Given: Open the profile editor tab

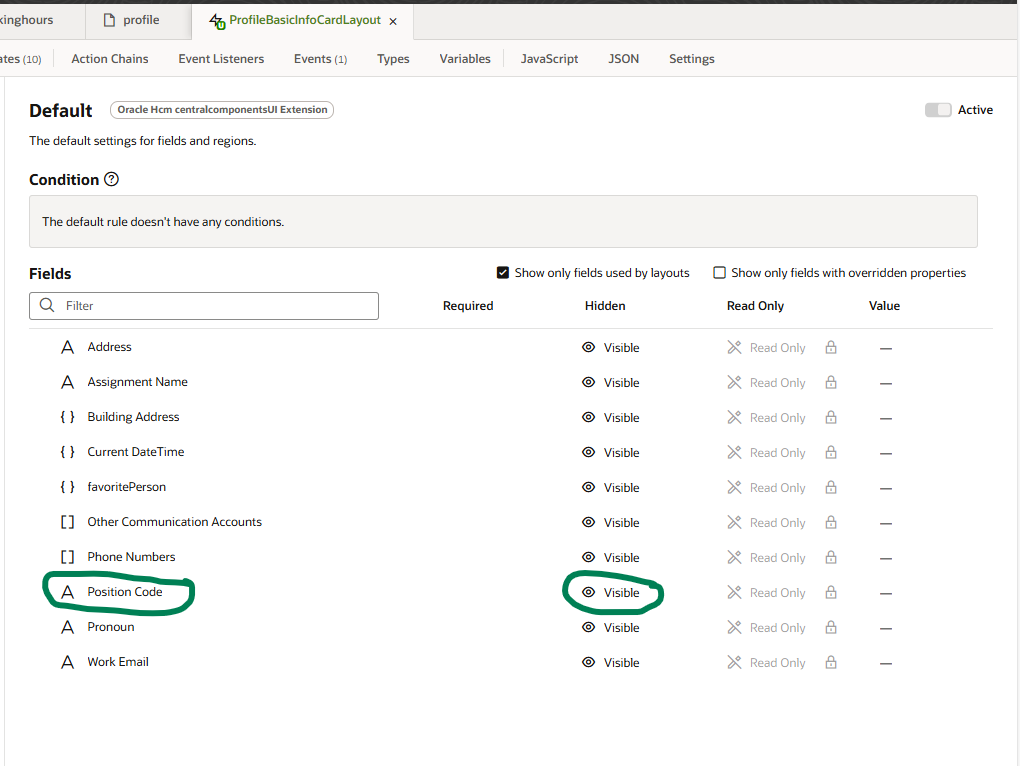Looking at the screenshot, I should (x=138, y=20).
